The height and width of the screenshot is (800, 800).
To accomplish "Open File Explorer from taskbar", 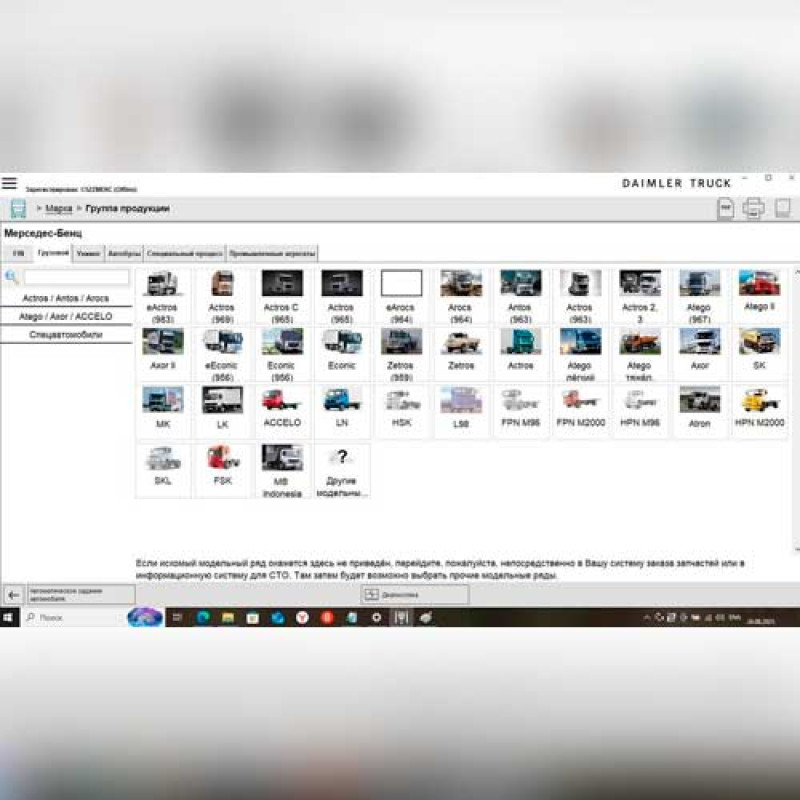I will tap(228, 617).
